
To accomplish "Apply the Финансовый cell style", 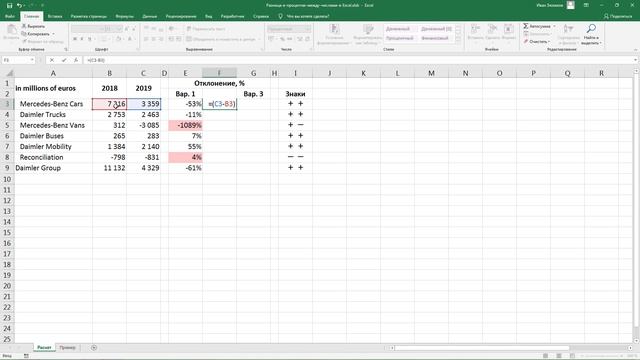I will (x=435, y=38).
